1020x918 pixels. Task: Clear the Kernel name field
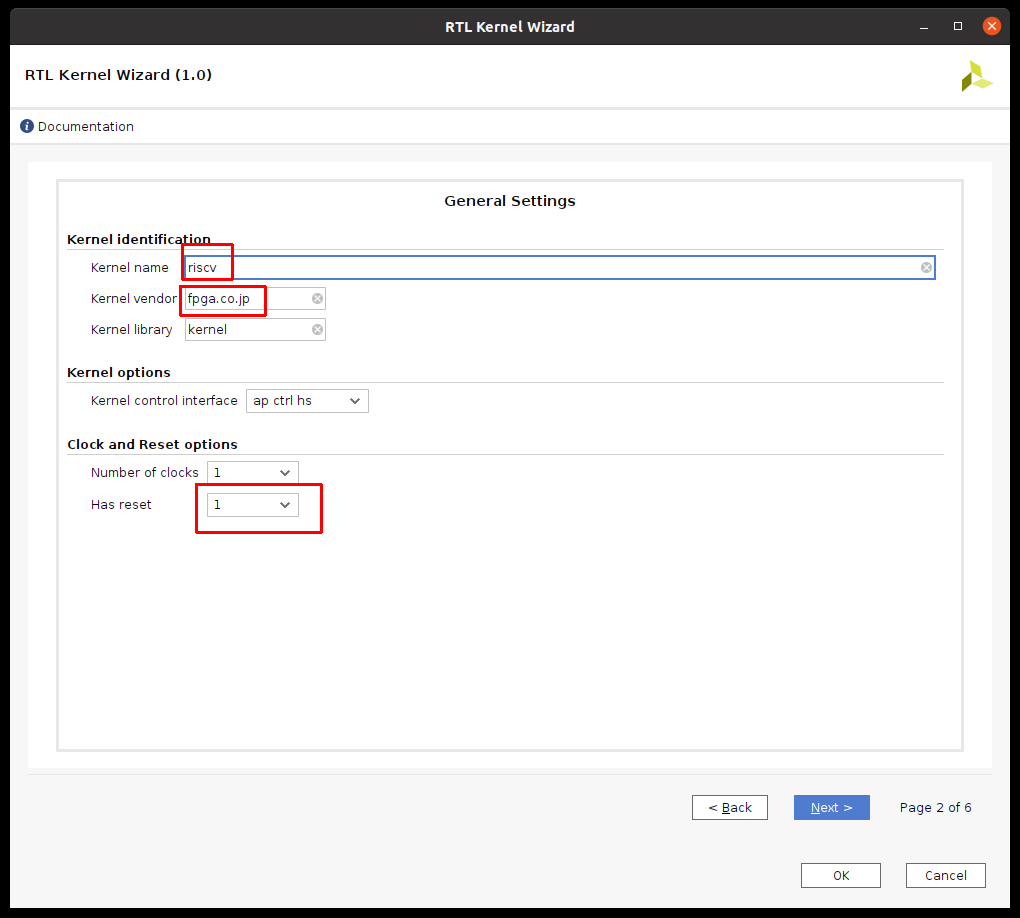click(926, 267)
